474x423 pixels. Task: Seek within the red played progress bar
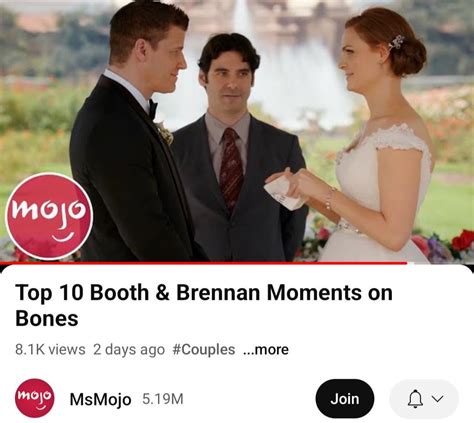(x=203, y=263)
